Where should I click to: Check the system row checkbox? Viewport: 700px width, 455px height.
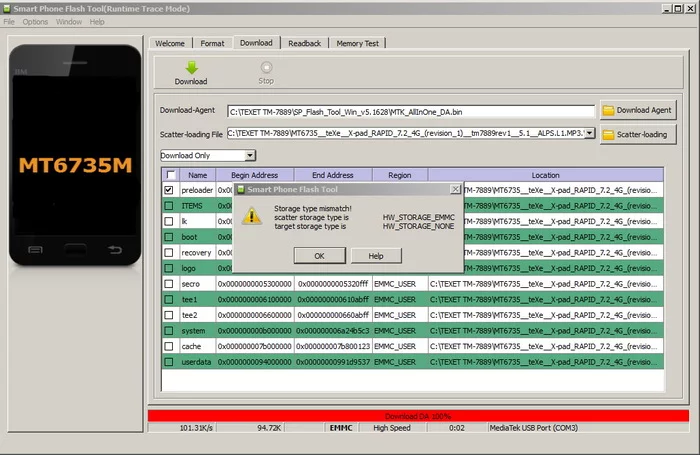coord(169,331)
